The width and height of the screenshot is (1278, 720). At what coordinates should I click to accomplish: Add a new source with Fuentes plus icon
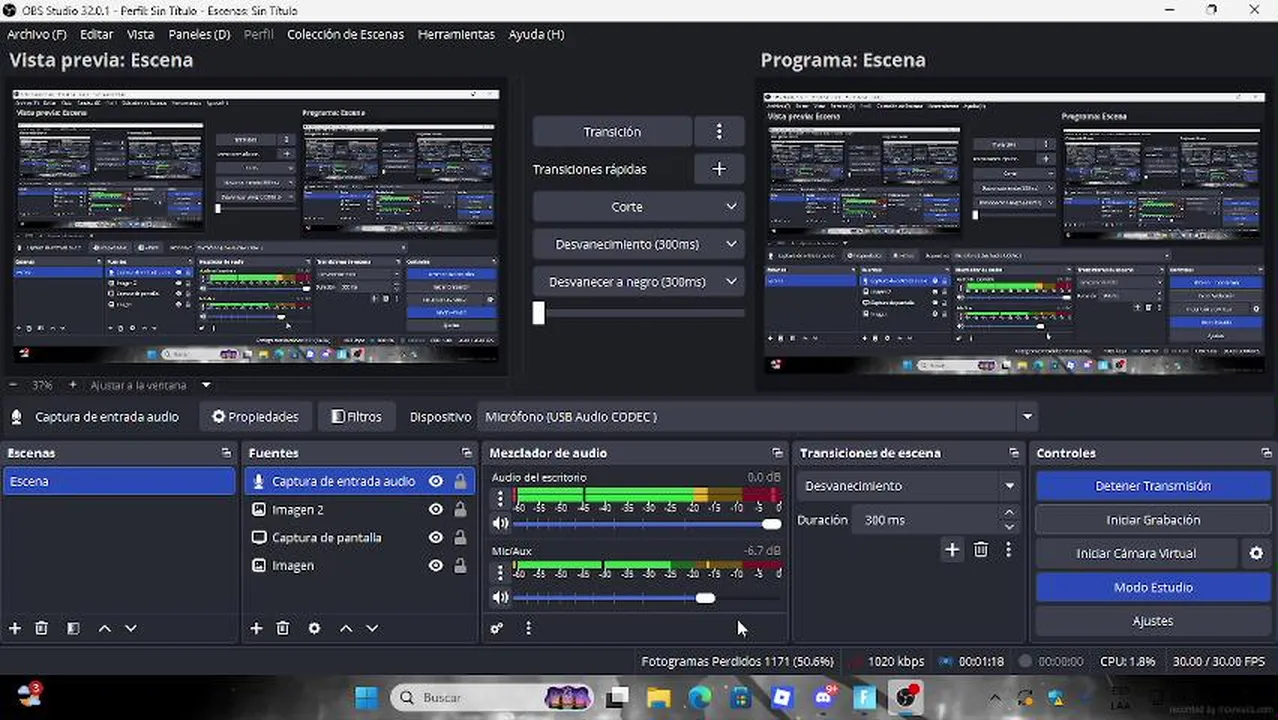pyautogui.click(x=256, y=628)
